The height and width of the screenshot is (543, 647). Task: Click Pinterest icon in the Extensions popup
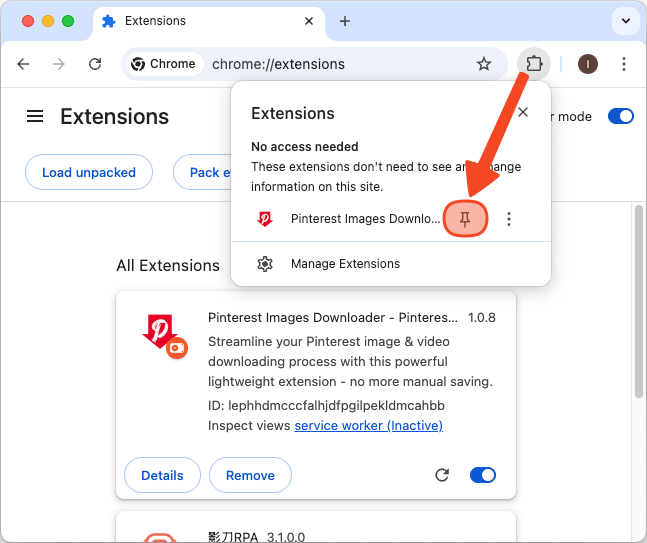pyautogui.click(x=264, y=219)
